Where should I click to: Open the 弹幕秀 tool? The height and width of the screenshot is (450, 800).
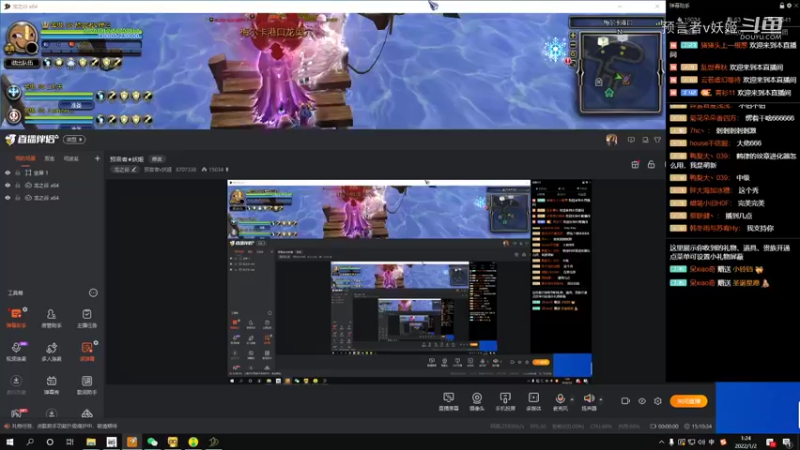point(51,385)
